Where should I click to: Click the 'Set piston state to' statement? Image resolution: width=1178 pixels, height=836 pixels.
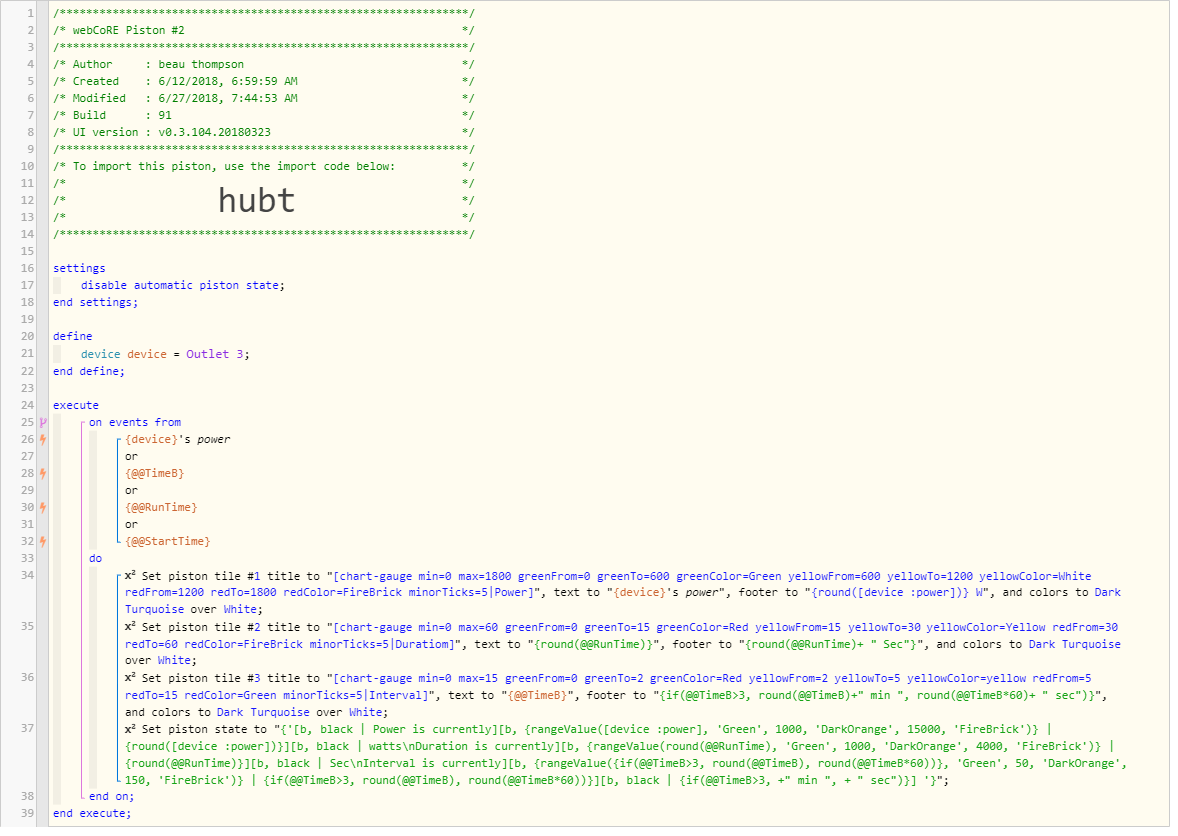626,756
